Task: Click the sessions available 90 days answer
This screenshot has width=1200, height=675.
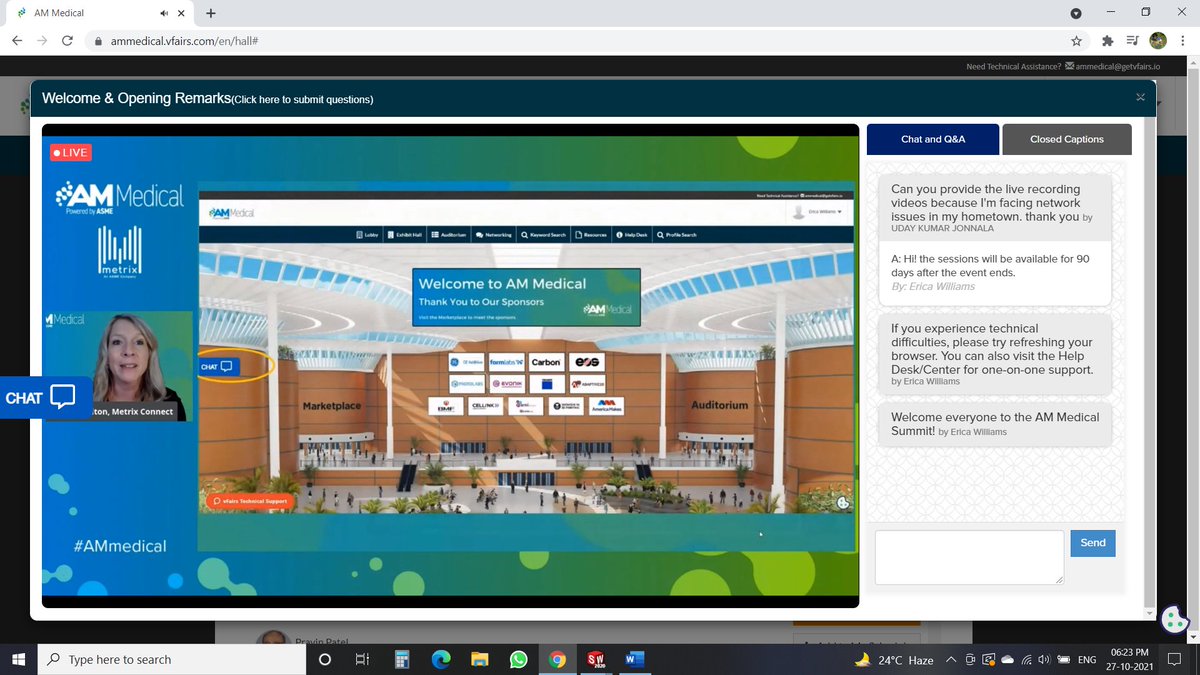Action: click(x=994, y=272)
